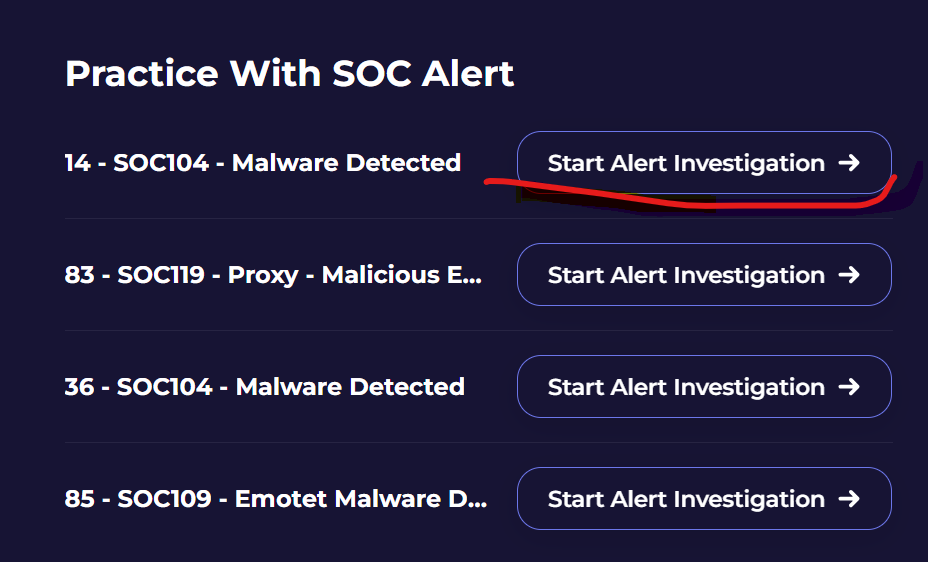Click the SOC119 rule code text
This screenshot has width=928, height=562.
pos(164,275)
